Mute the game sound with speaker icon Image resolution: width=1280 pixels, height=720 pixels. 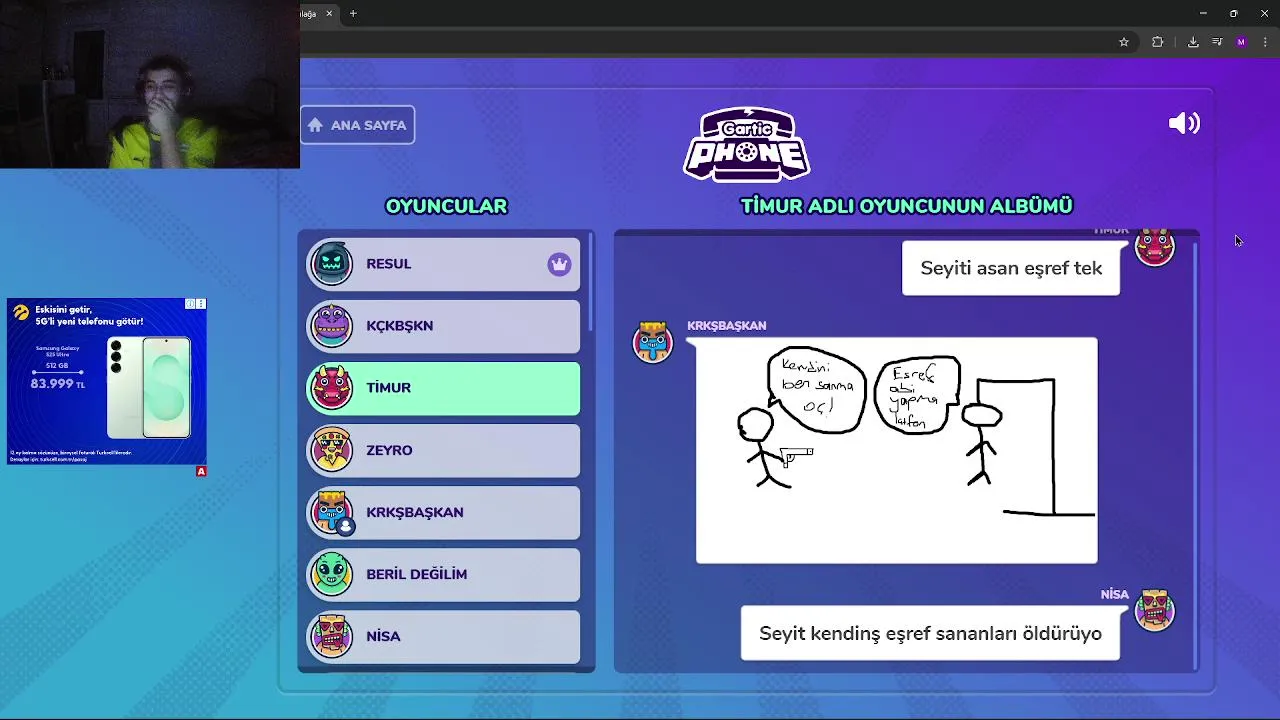(x=1184, y=123)
